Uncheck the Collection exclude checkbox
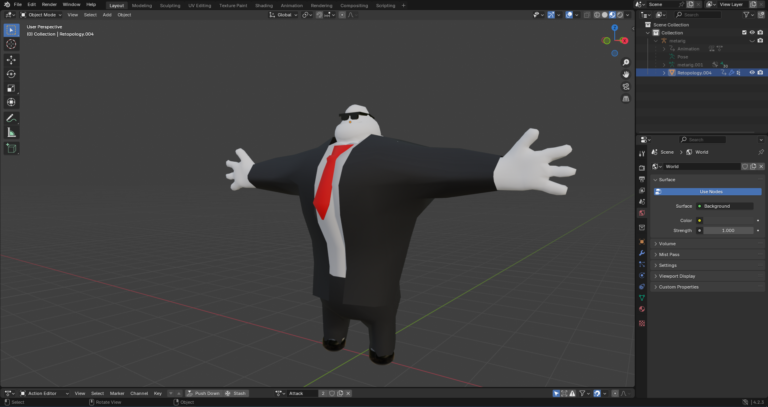Viewport: 768px width, 407px height. click(x=742, y=33)
